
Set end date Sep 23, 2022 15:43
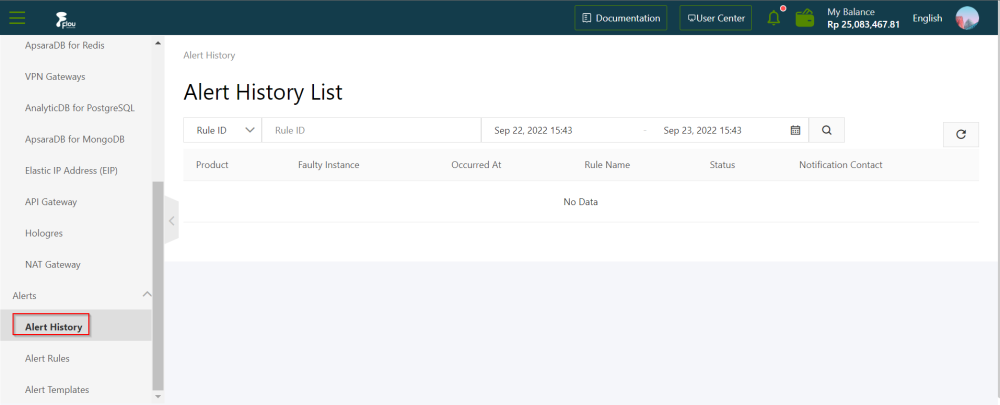(702, 130)
